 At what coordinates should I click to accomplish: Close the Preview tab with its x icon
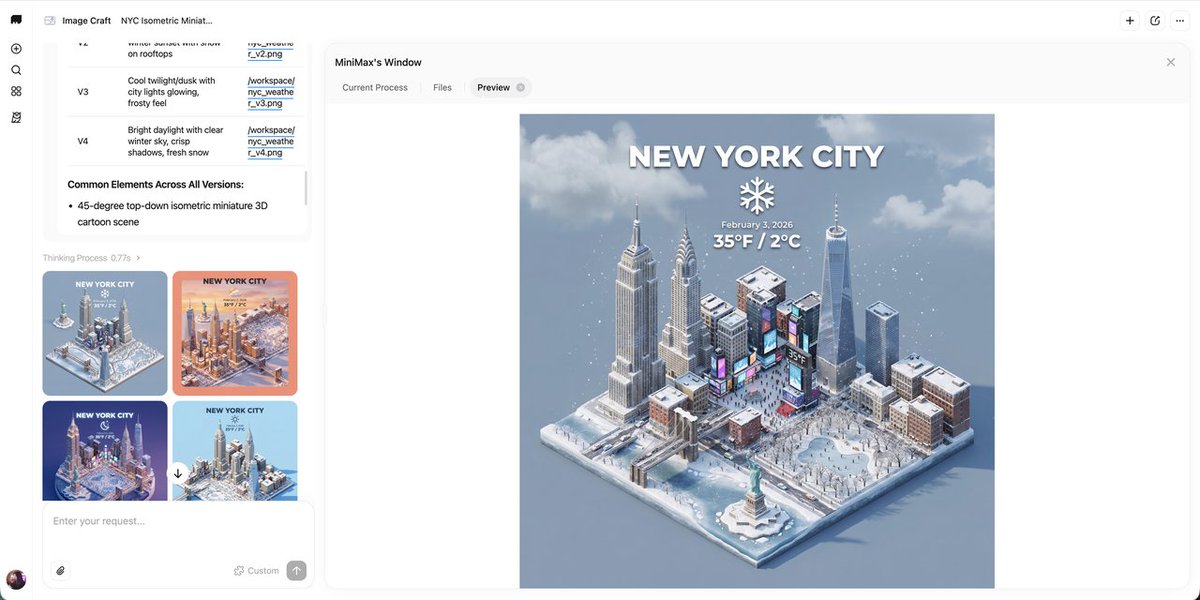tap(521, 88)
